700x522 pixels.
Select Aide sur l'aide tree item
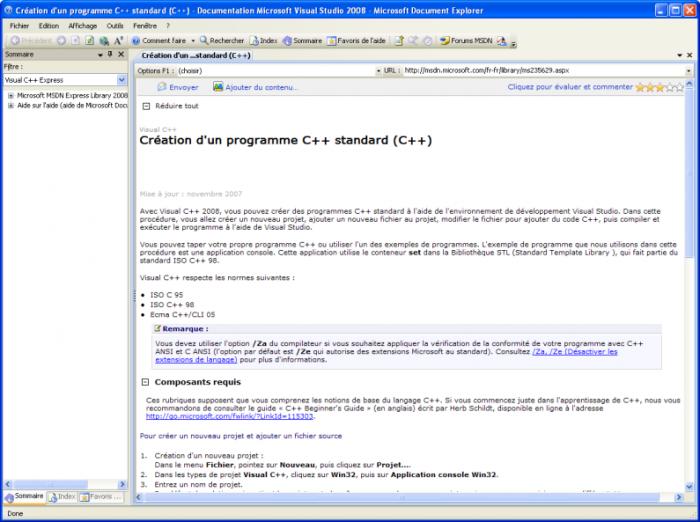click(72, 106)
